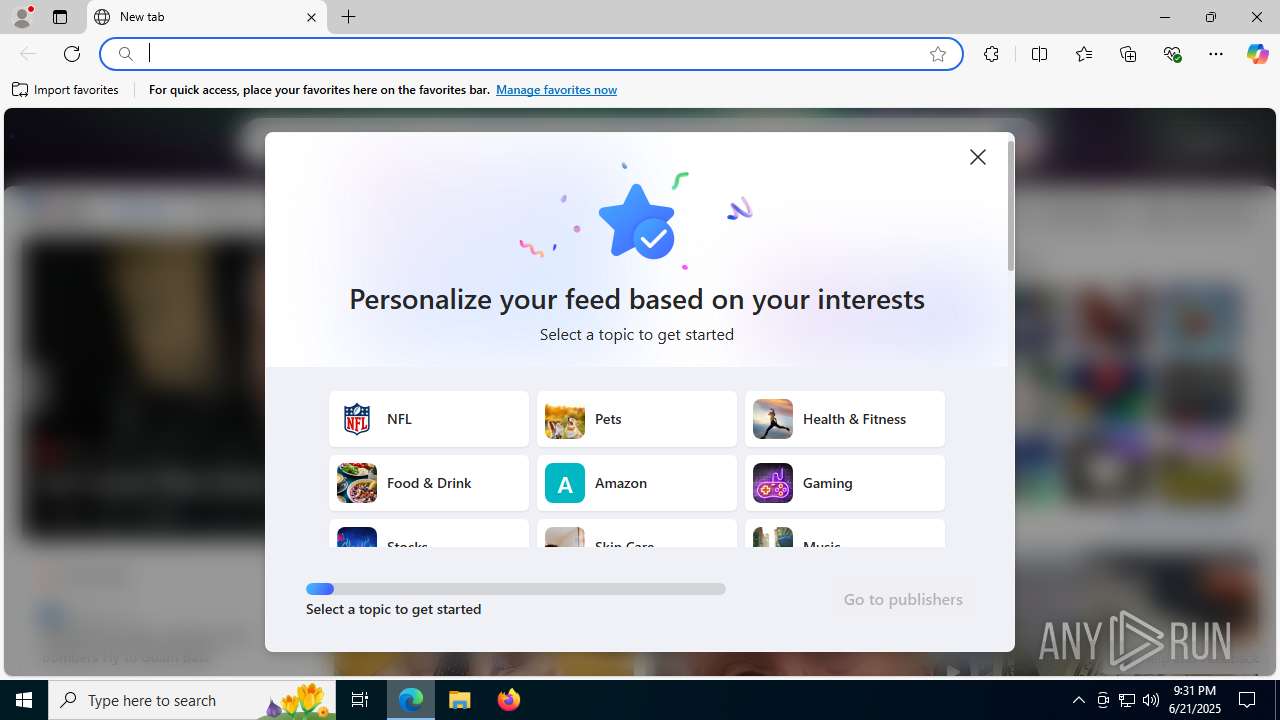Viewport: 1280px width, 720px height.
Task: Open the volume speaker tray icon
Action: (x=1151, y=700)
